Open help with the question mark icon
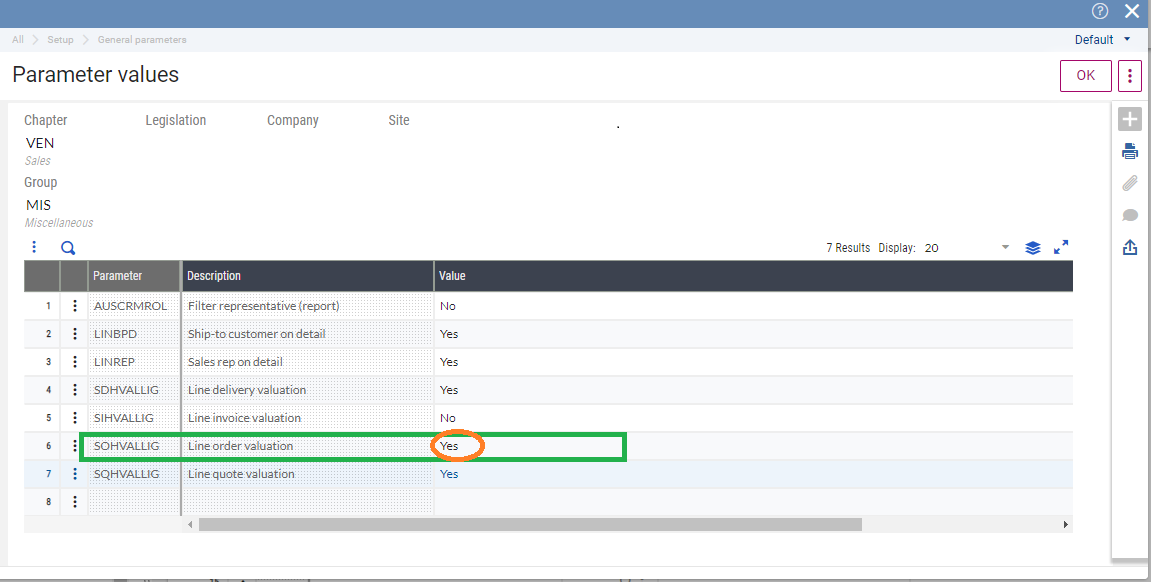Image resolution: width=1151 pixels, height=582 pixels. [x=1099, y=12]
